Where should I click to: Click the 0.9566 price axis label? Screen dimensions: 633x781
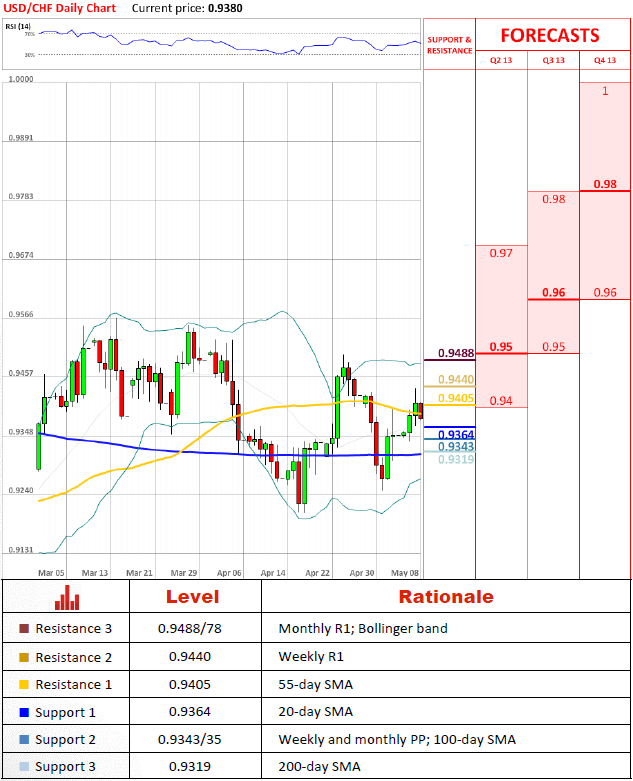pyautogui.click(x=21, y=315)
